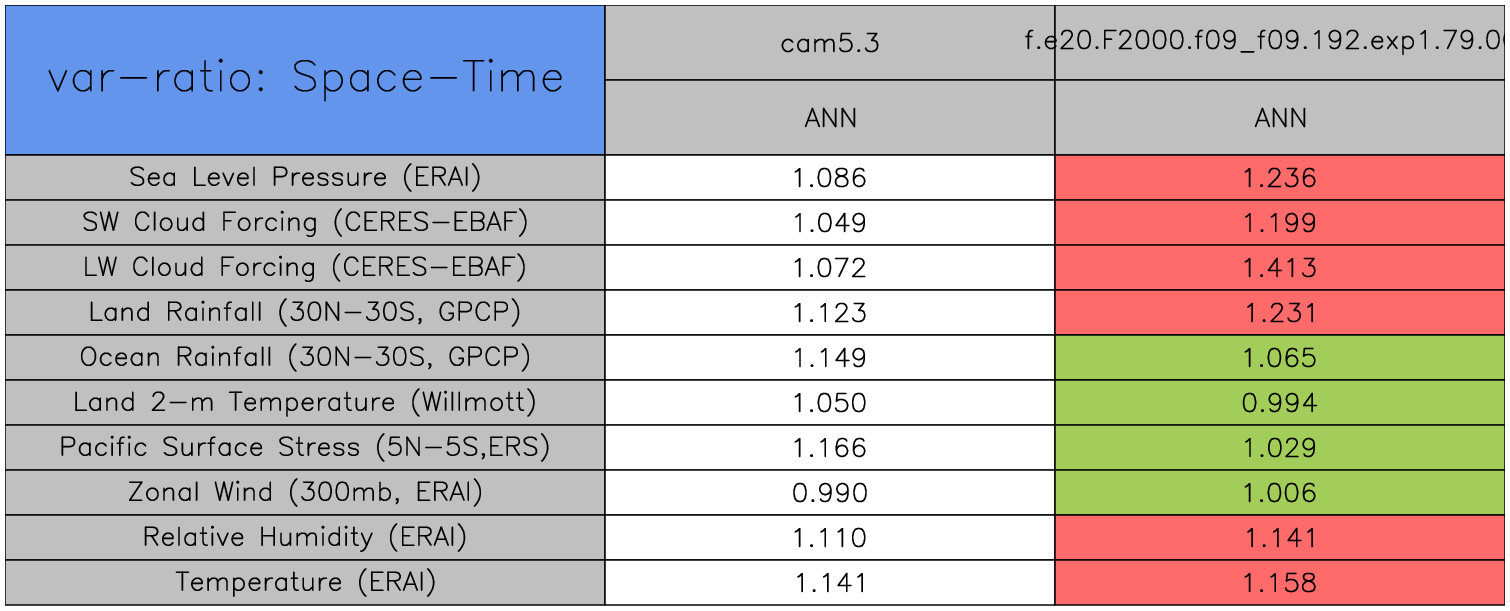
Task: Select the Ocean Rainfall (30N-30S, GPCP) label
Action: 305,358
